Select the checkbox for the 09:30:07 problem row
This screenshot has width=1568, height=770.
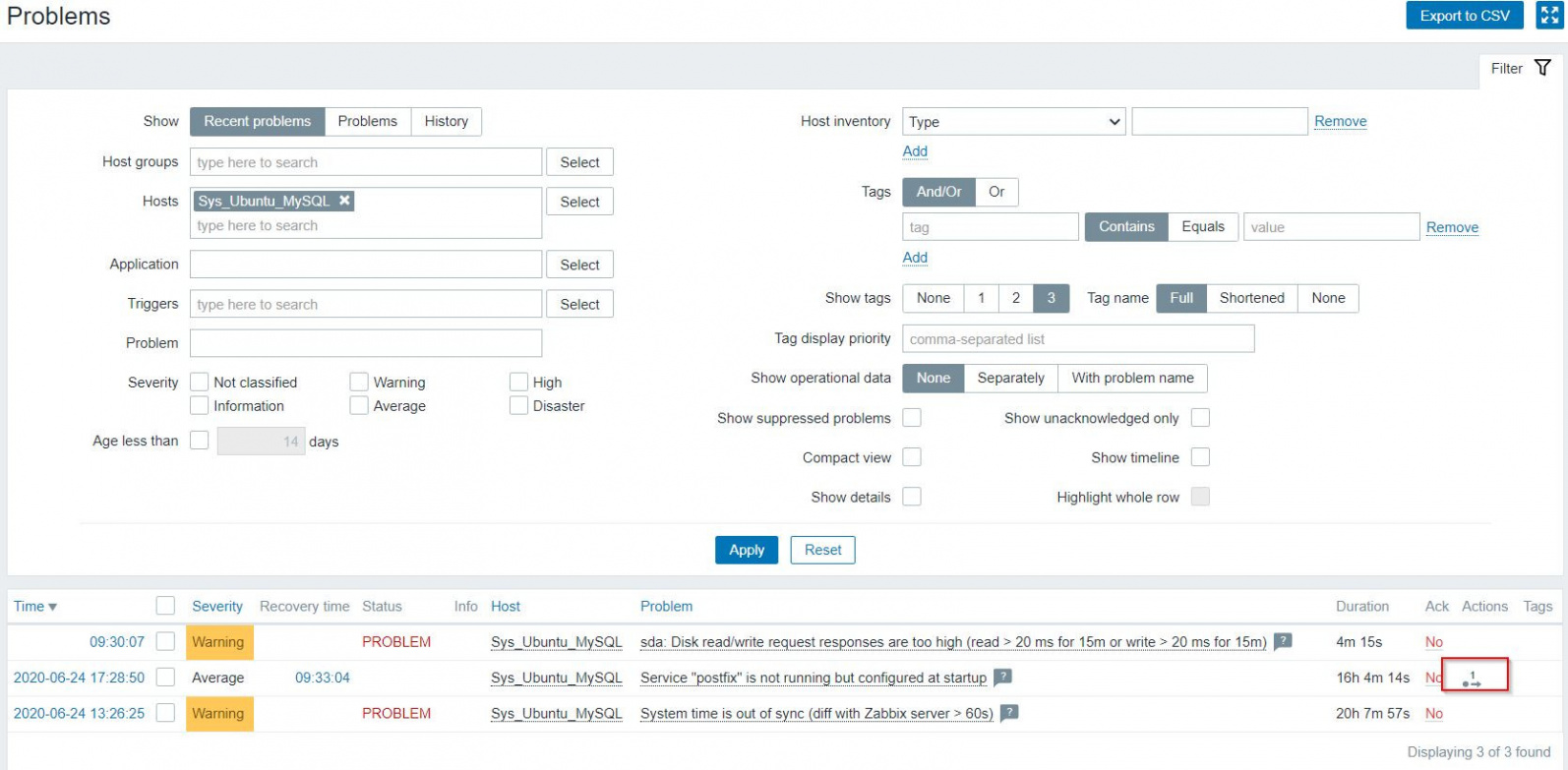click(x=165, y=642)
